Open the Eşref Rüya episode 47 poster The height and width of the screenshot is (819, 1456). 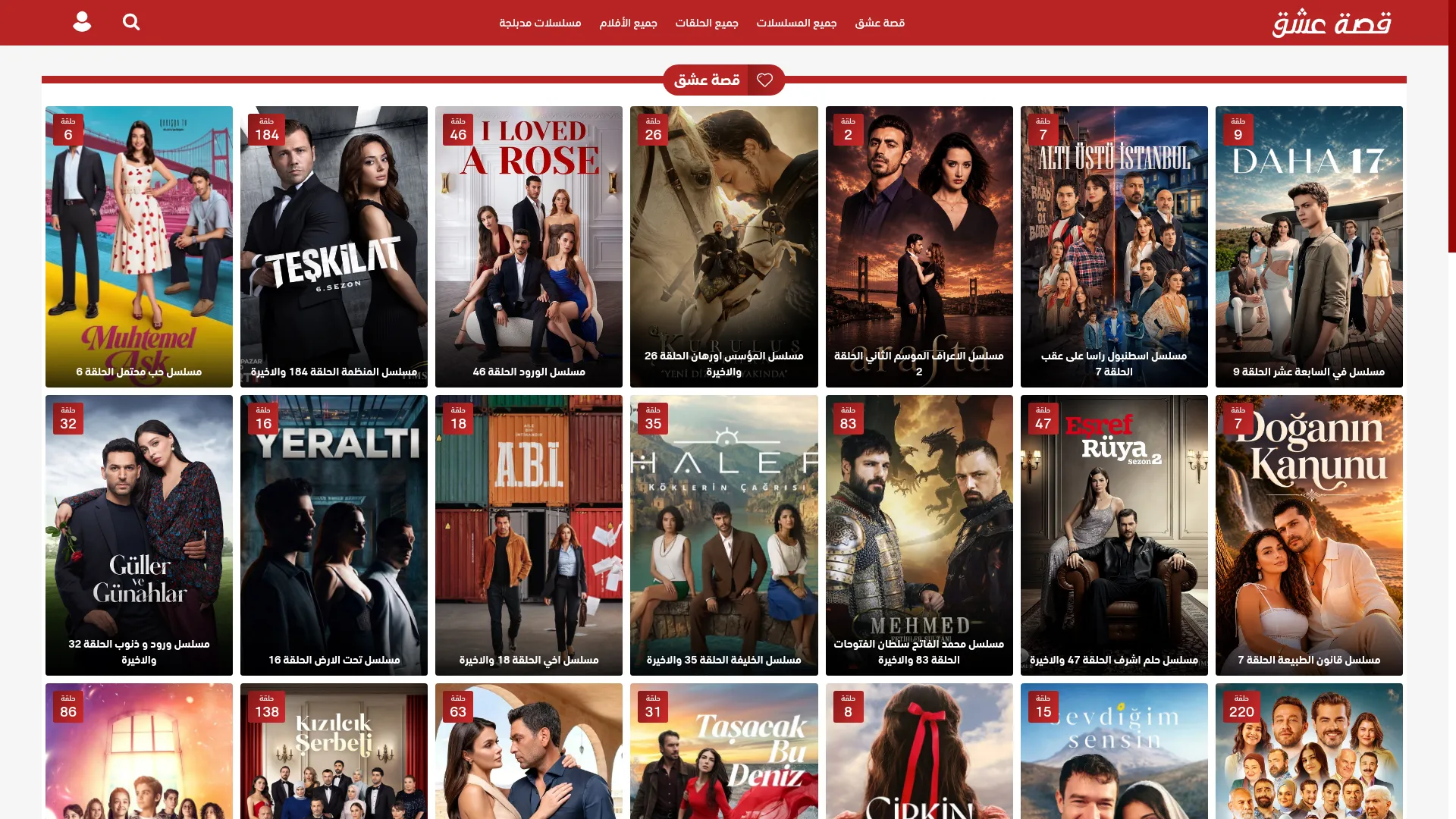[x=1114, y=535]
